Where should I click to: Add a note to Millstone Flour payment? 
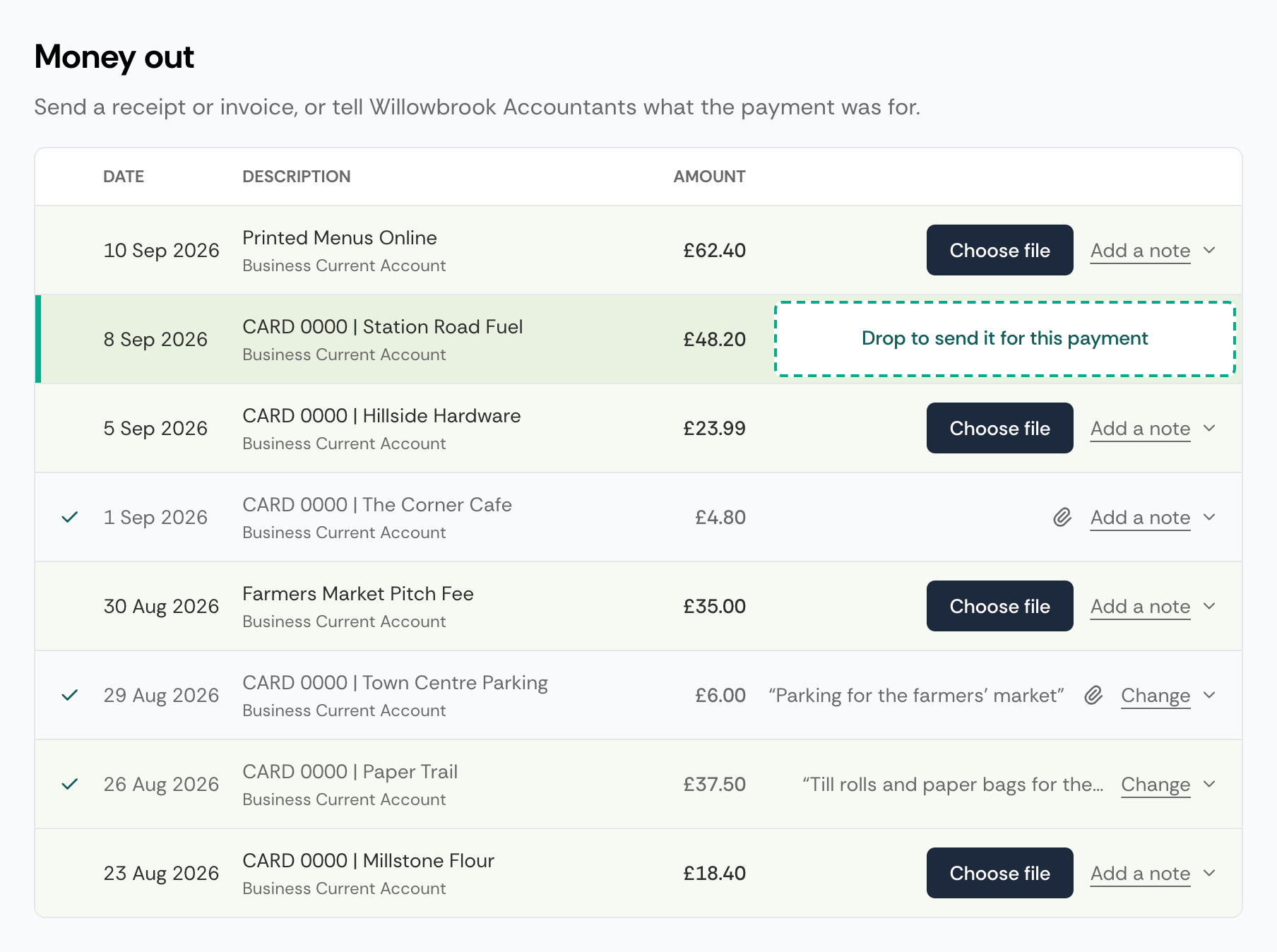pos(1140,874)
